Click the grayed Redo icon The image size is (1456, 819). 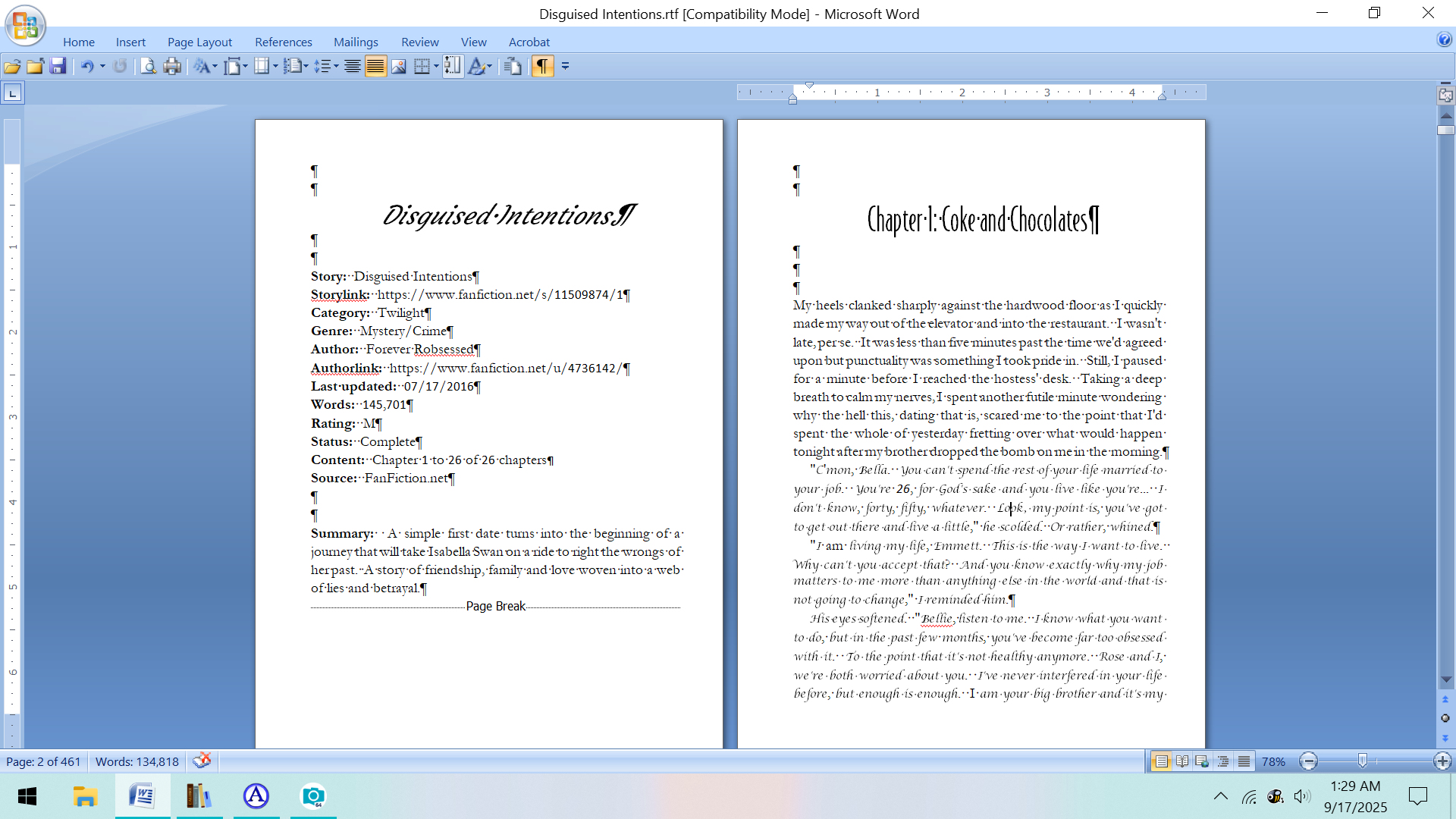coord(120,67)
